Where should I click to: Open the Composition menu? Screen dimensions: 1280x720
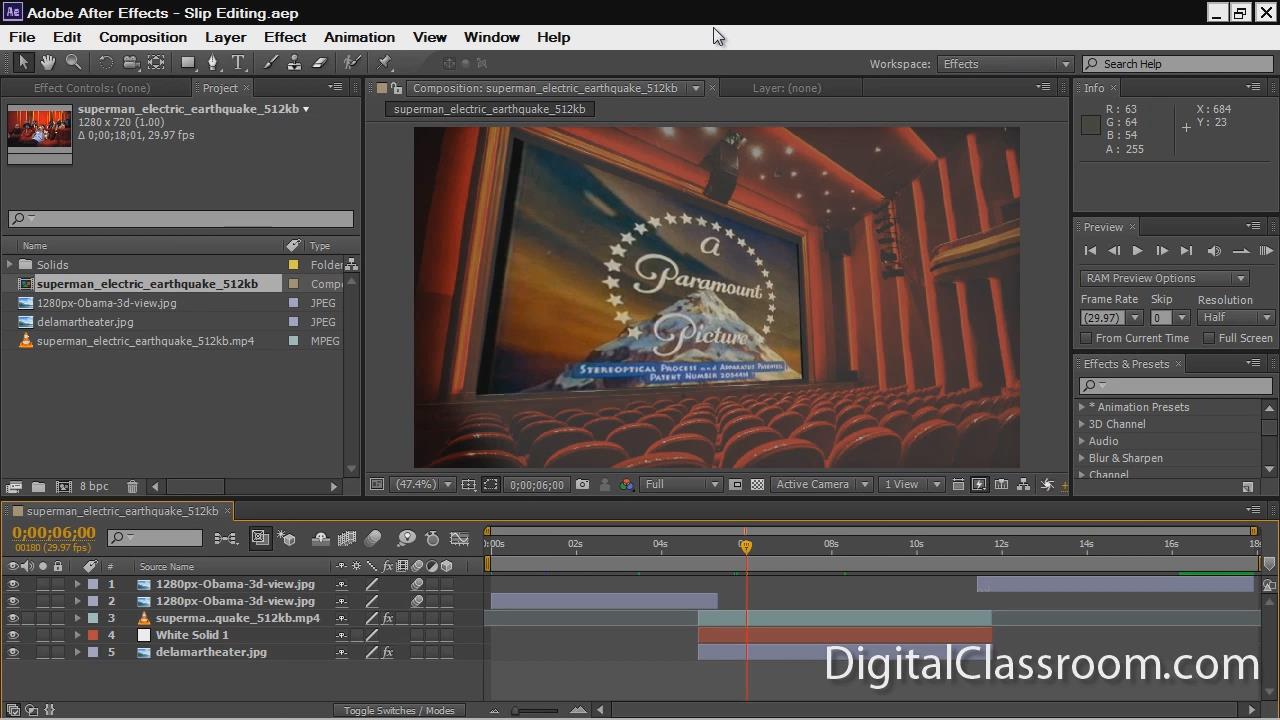coord(143,37)
